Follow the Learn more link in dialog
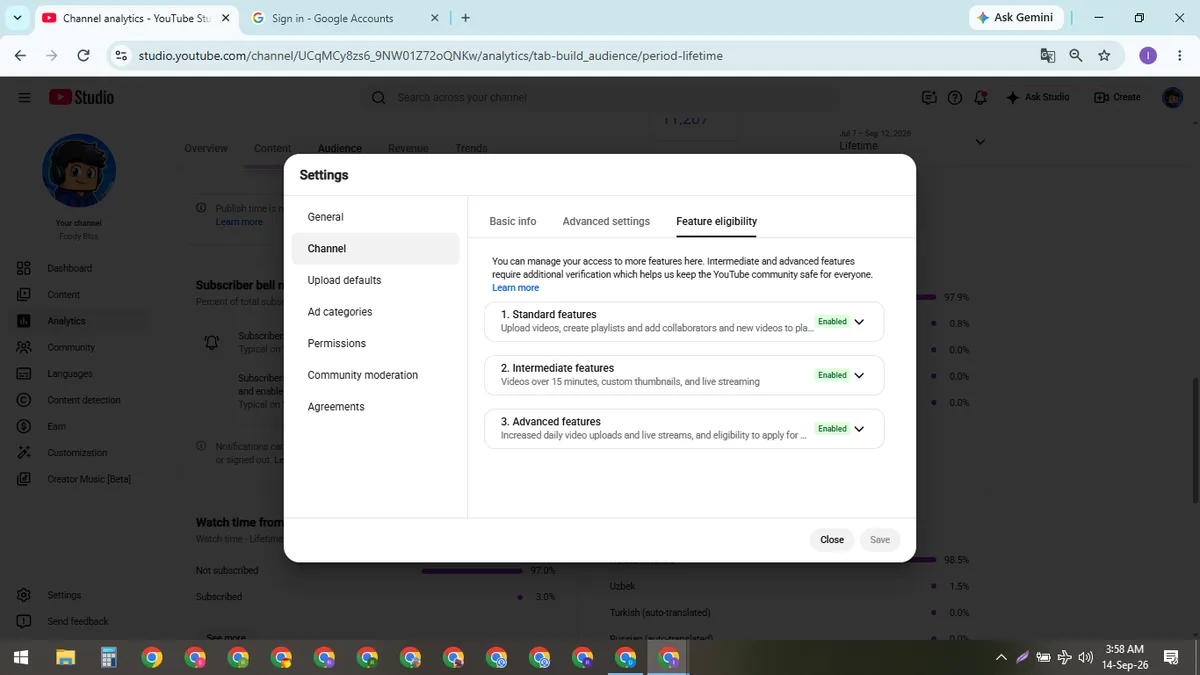 click(515, 288)
